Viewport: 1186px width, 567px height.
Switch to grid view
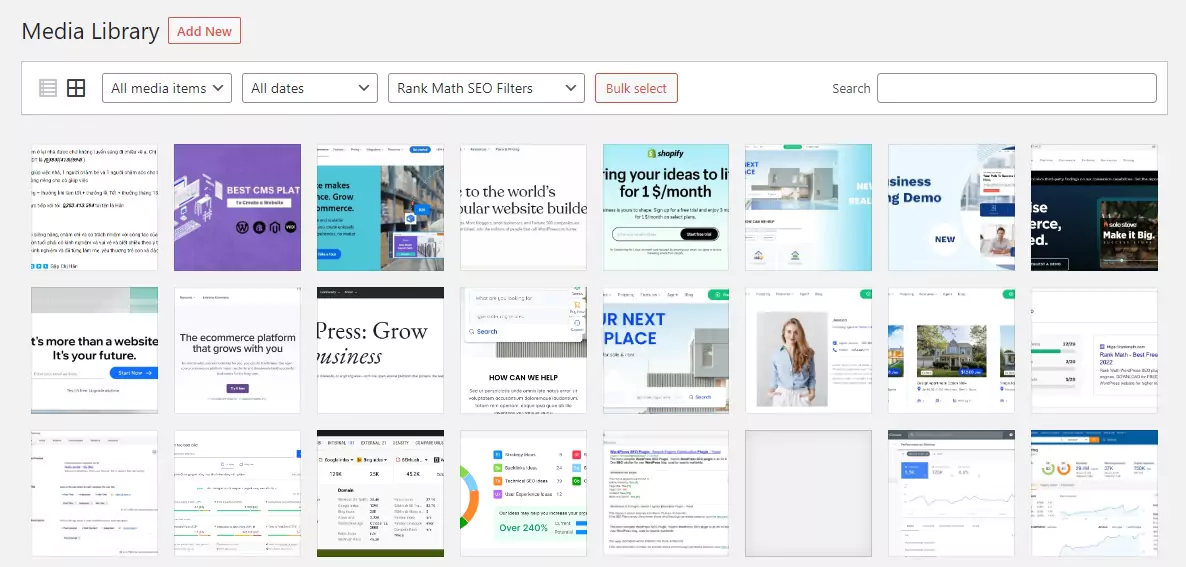[76, 88]
